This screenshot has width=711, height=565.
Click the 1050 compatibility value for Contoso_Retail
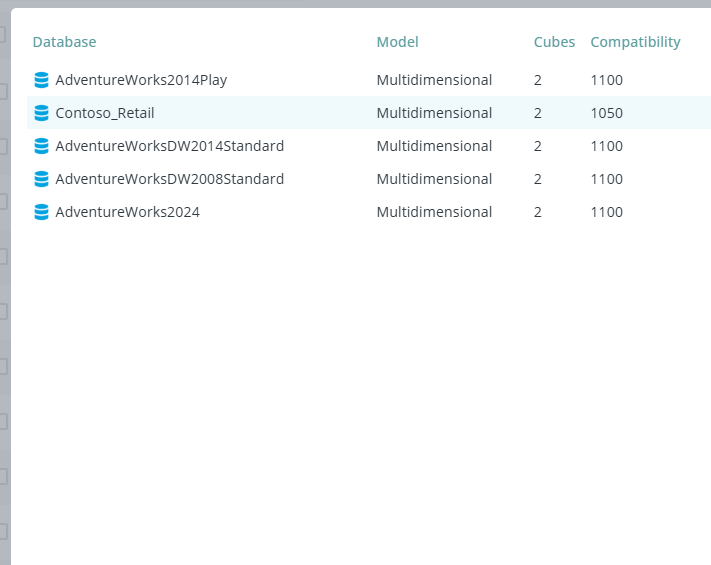[606, 113]
